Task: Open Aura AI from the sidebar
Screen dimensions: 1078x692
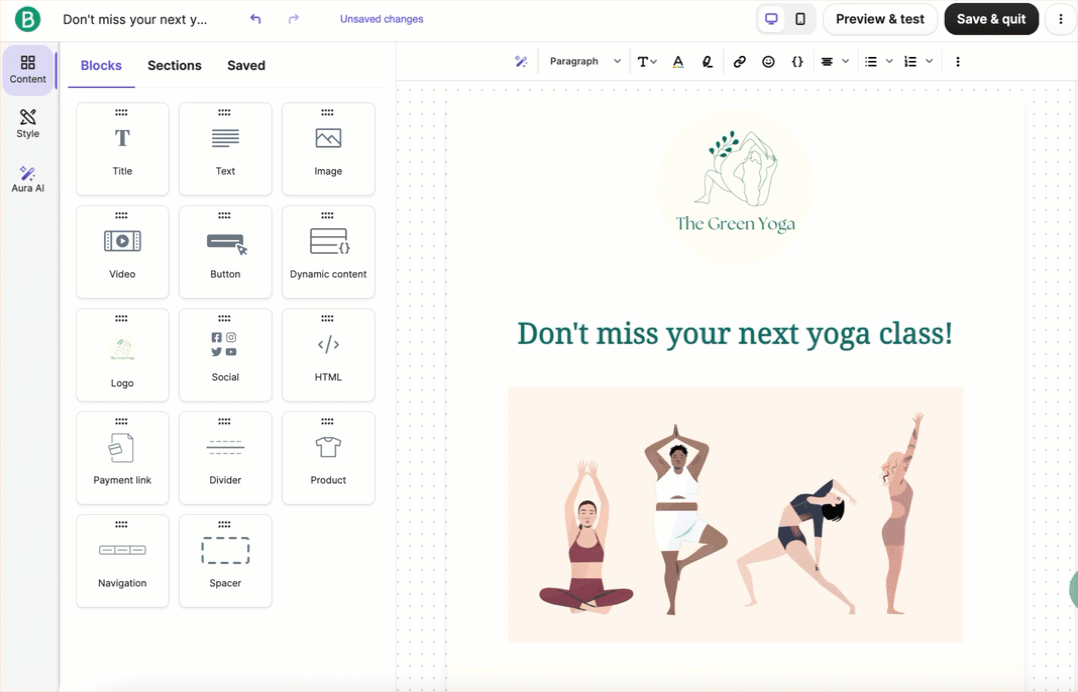Action: pyautogui.click(x=28, y=179)
